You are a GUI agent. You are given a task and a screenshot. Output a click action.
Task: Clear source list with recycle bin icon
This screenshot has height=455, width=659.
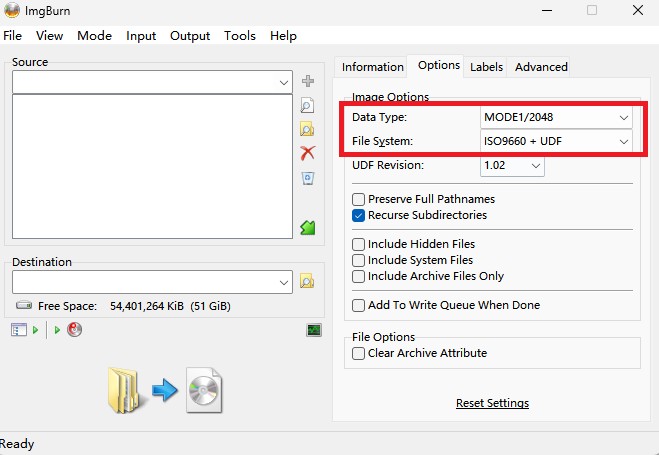point(308,178)
